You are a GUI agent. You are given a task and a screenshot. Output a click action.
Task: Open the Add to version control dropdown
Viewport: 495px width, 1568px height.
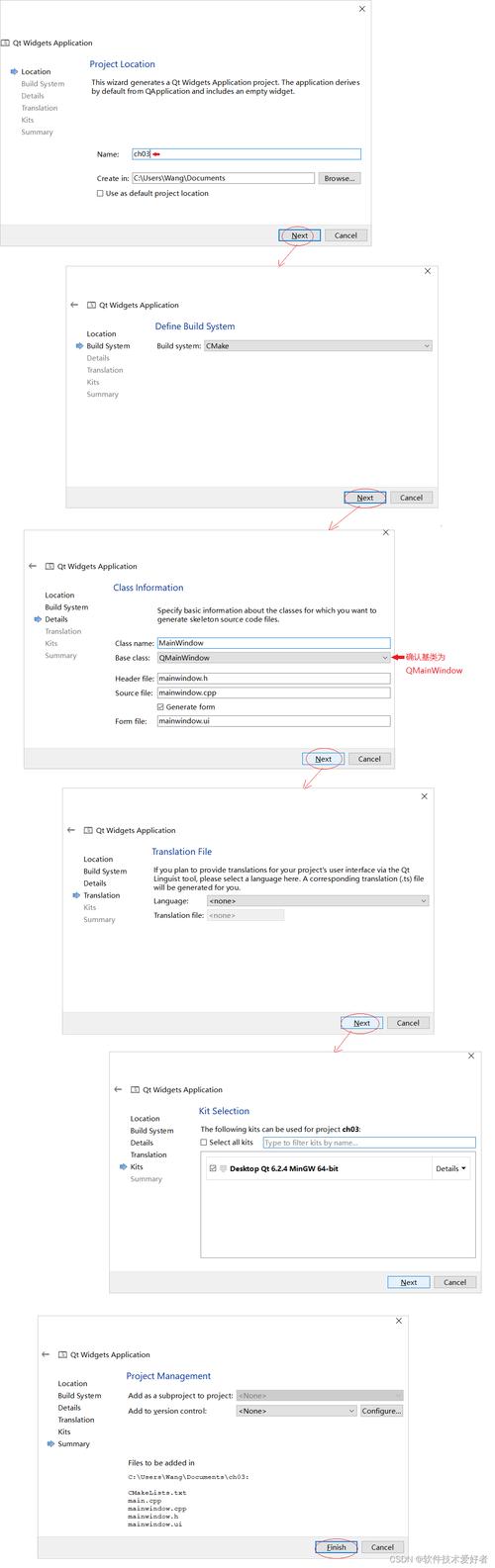tap(296, 1411)
